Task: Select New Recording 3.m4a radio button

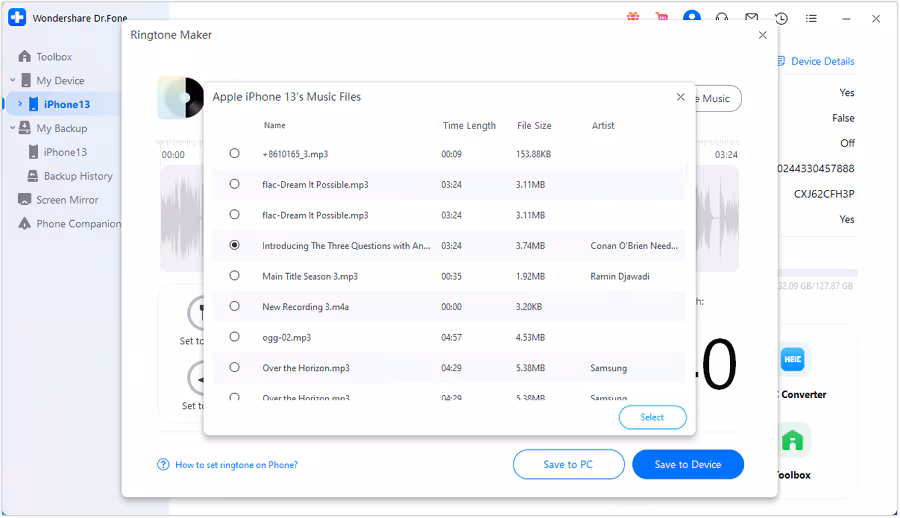Action: coord(234,306)
